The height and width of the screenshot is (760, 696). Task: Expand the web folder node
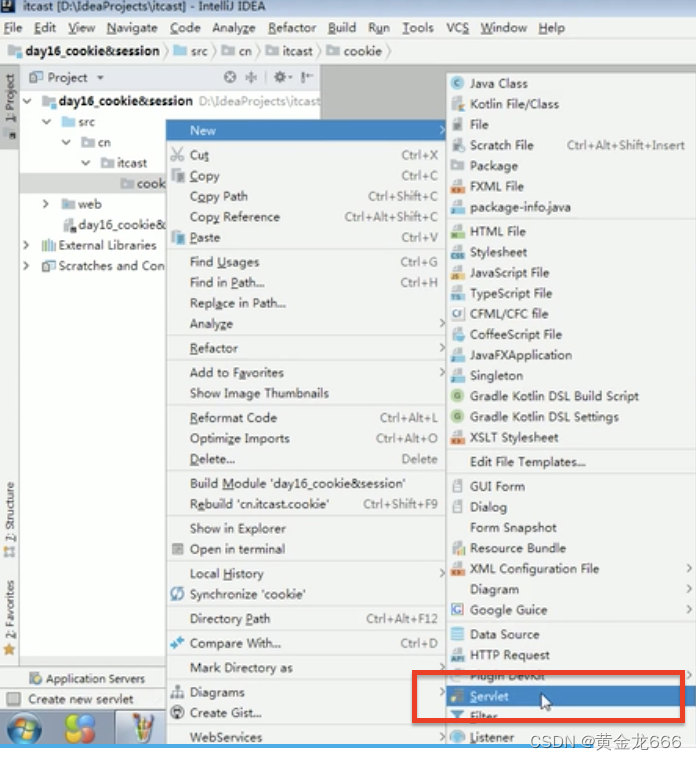[x=46, y=204]
